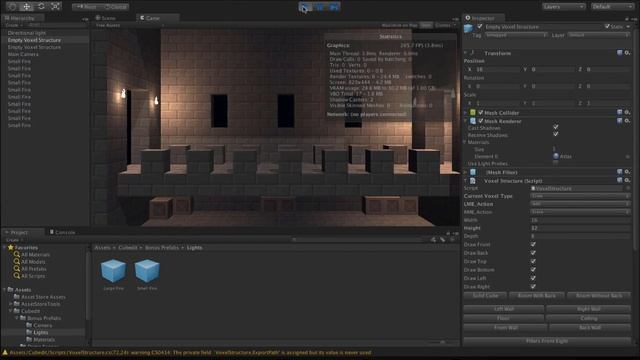Toggle the Static checkbox
This screenshot has height=360, width=640.
click(607, 27)
